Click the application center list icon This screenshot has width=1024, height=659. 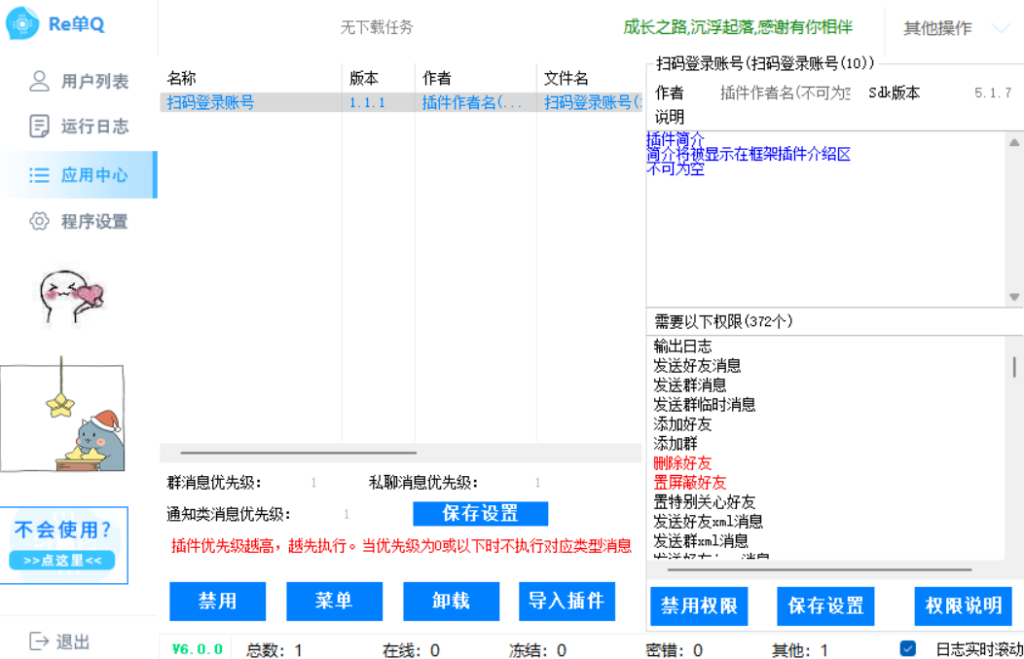click(x=39, y=175)
